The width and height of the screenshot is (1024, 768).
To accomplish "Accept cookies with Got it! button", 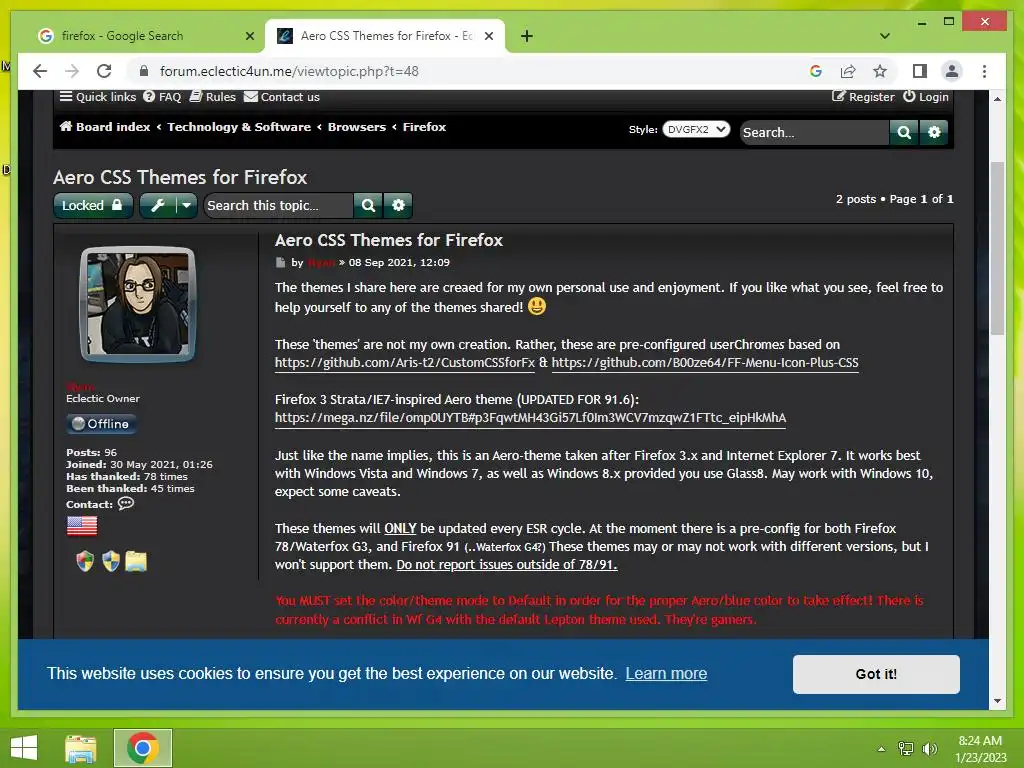I will [x=876, y=674].
